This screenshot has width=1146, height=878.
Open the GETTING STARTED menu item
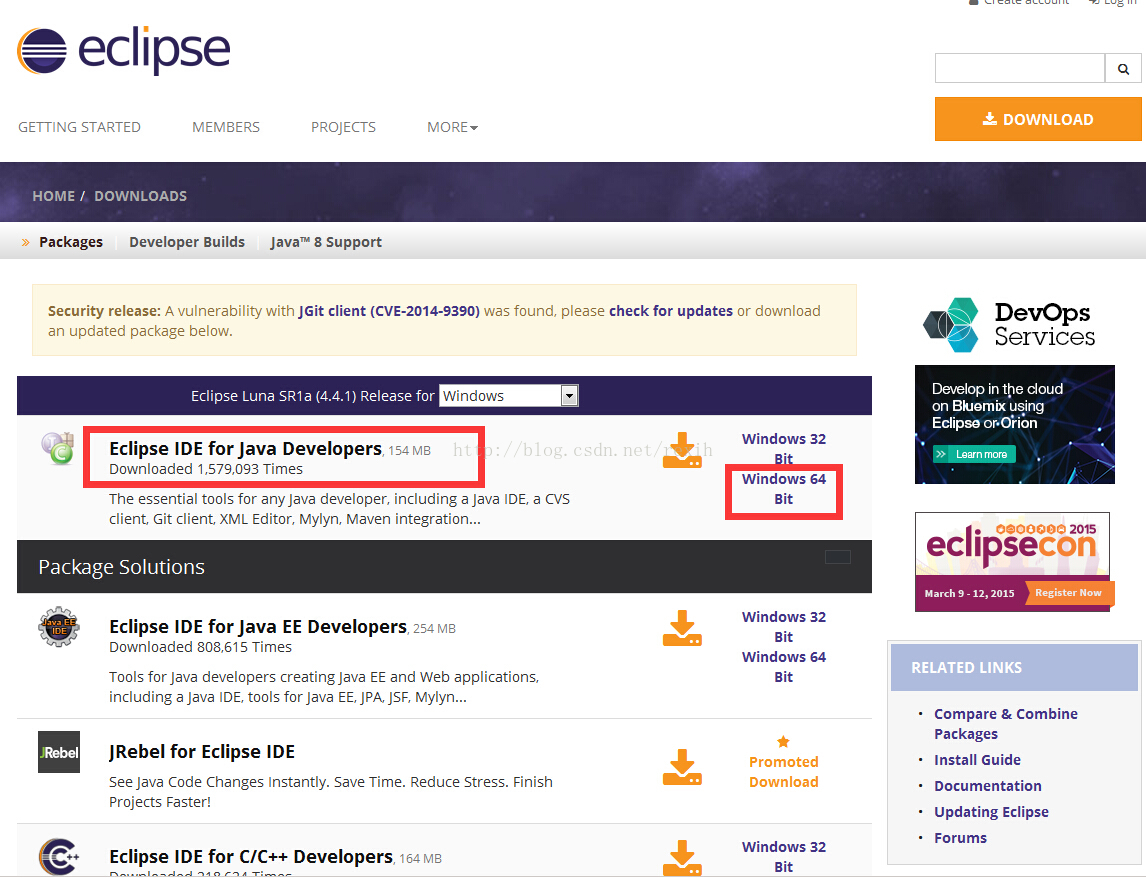pyautogui.click(x=80, y=127)
